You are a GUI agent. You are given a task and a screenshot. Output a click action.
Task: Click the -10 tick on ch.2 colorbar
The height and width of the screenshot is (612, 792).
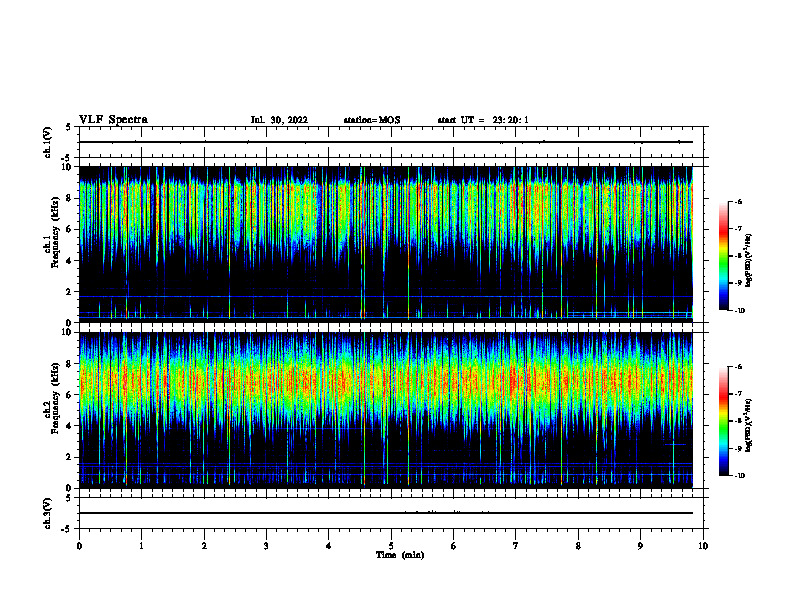pyautogui.click(x=739, y=476)
